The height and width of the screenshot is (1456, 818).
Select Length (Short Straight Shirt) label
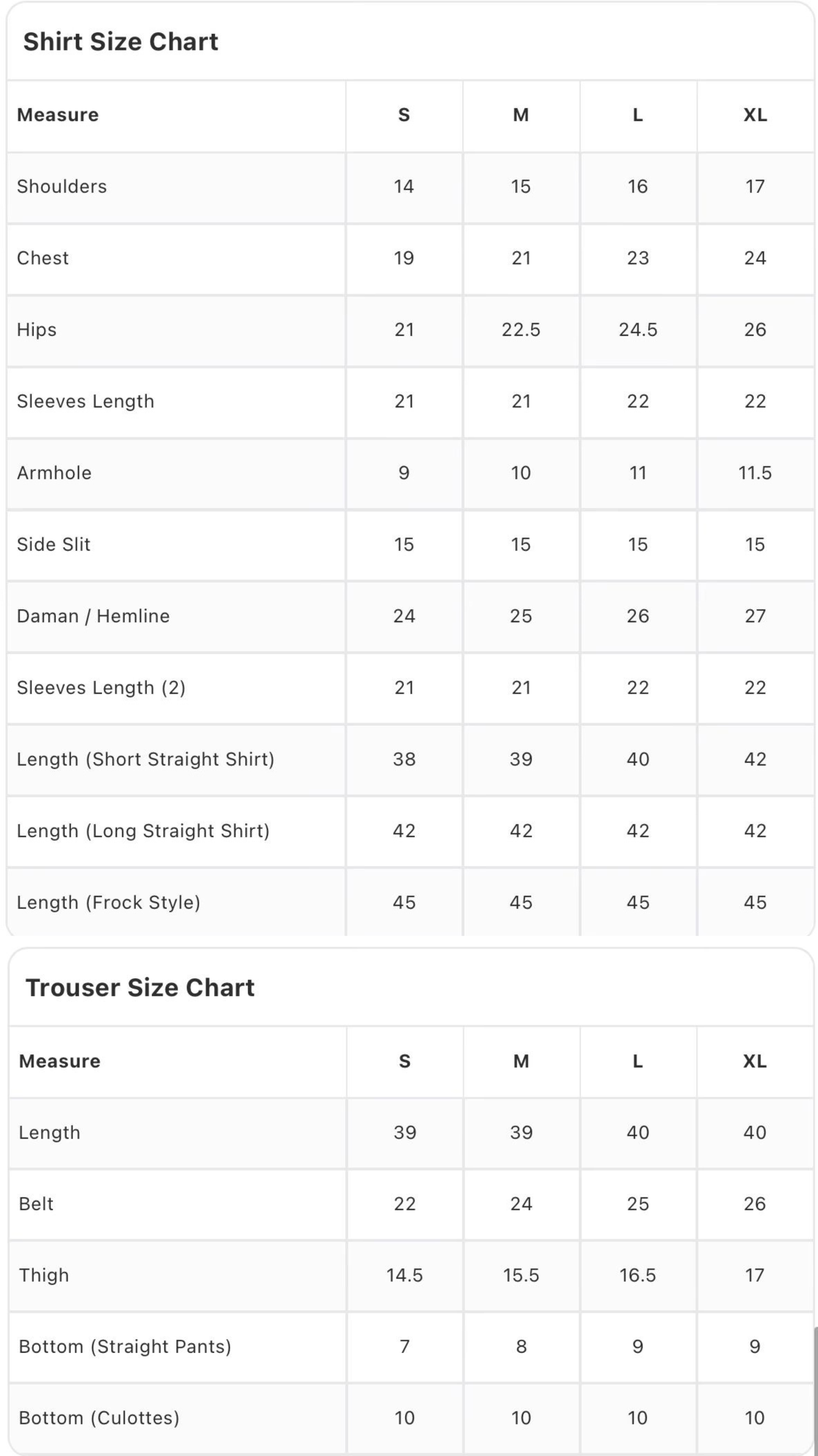tap(146, 759)
